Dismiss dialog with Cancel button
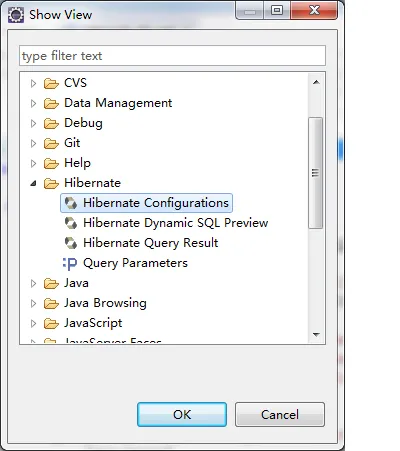Screen dimensions: 400x451 coord(280,414)
